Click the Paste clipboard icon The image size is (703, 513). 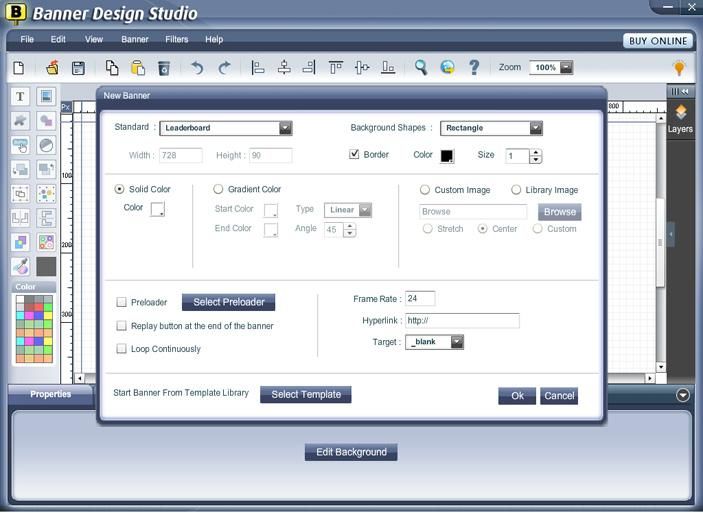138,68
